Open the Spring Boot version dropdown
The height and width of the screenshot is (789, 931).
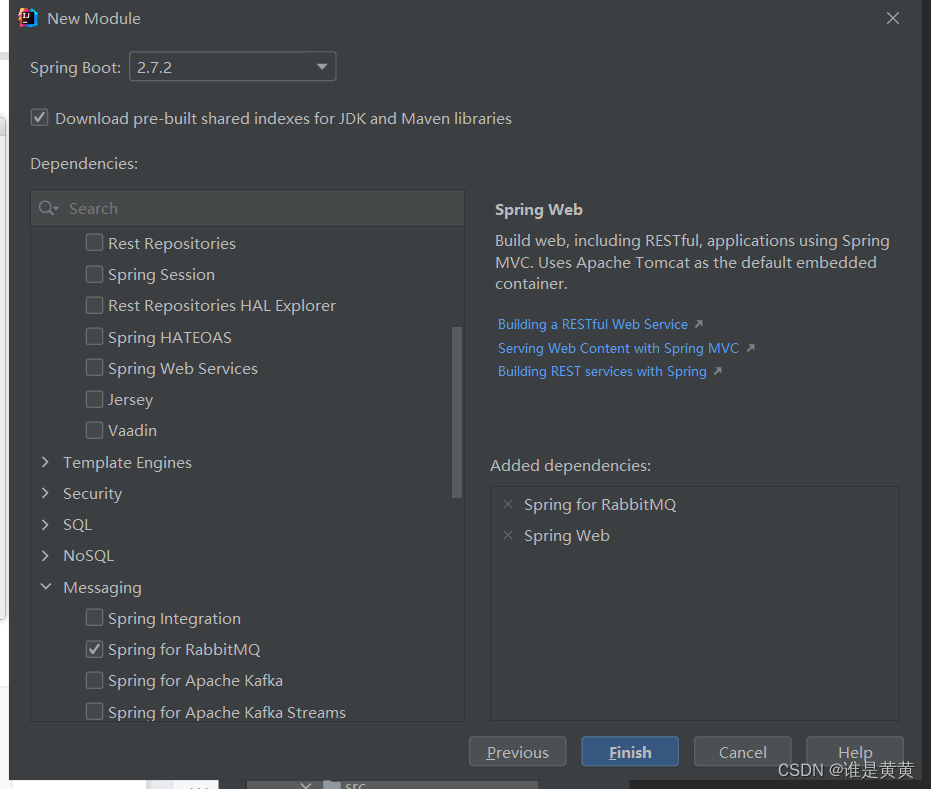232,66
